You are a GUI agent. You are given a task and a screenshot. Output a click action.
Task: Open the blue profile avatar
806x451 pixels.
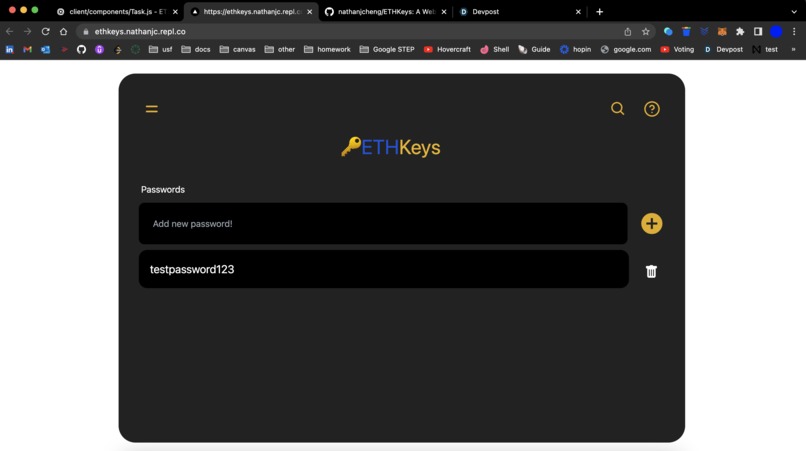click(776, 31)
